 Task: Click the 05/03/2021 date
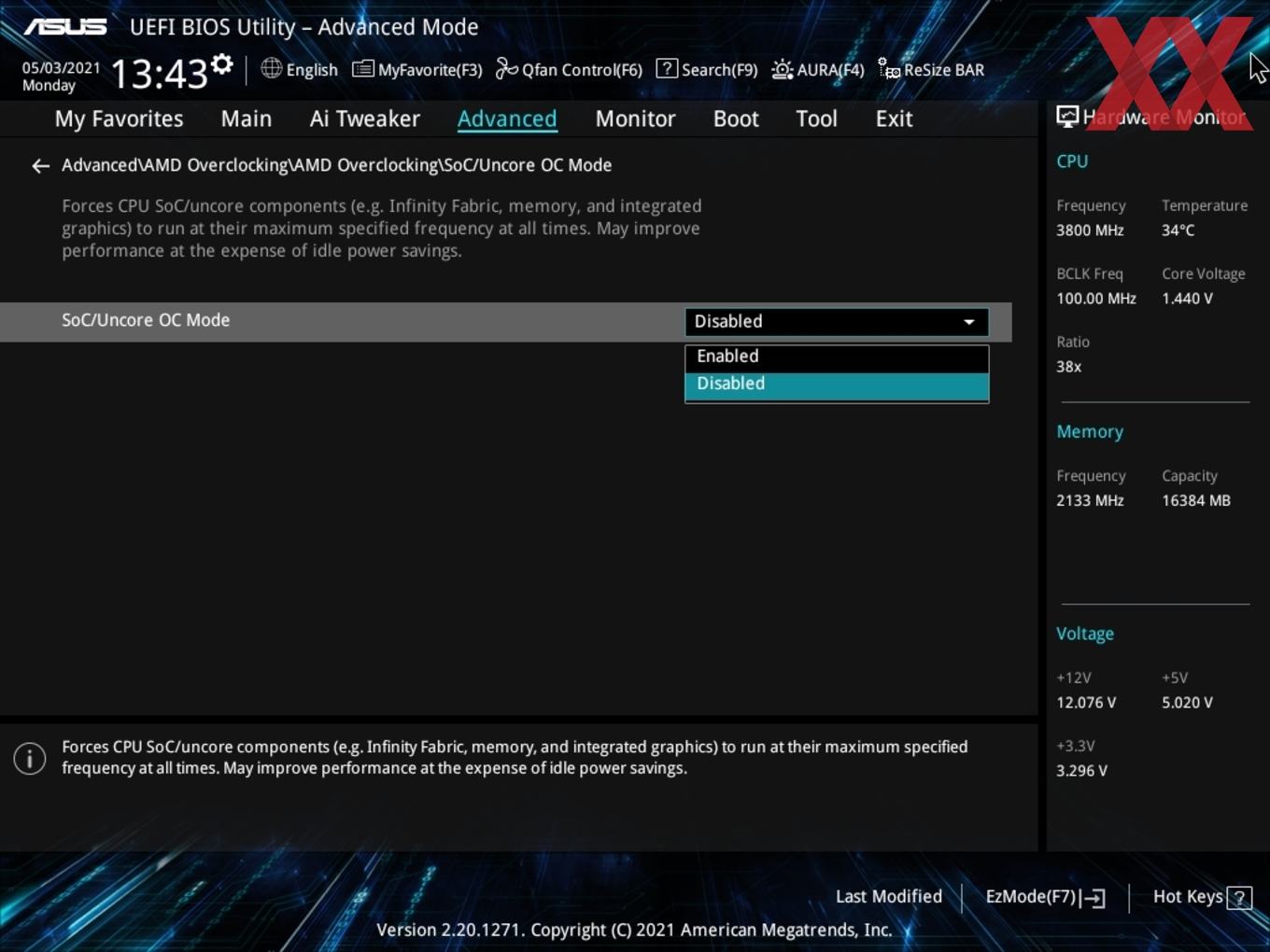point(61,68)
